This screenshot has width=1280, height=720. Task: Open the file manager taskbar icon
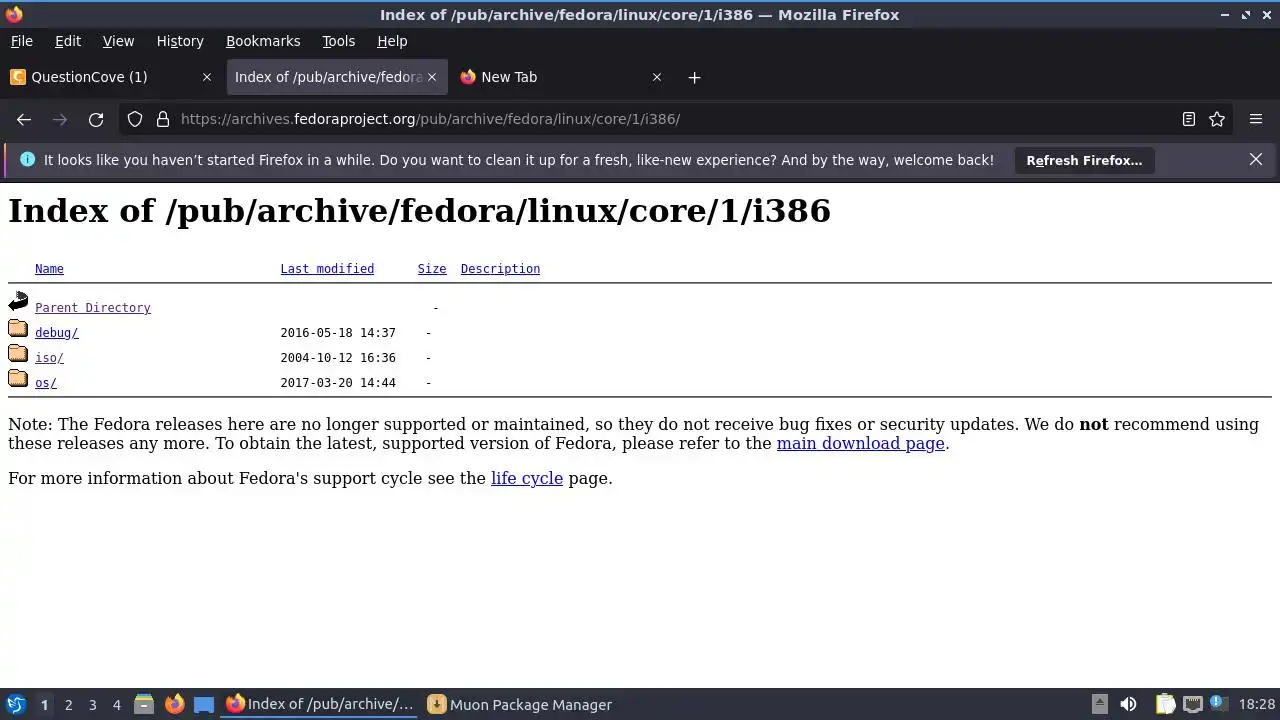point(143,704)
